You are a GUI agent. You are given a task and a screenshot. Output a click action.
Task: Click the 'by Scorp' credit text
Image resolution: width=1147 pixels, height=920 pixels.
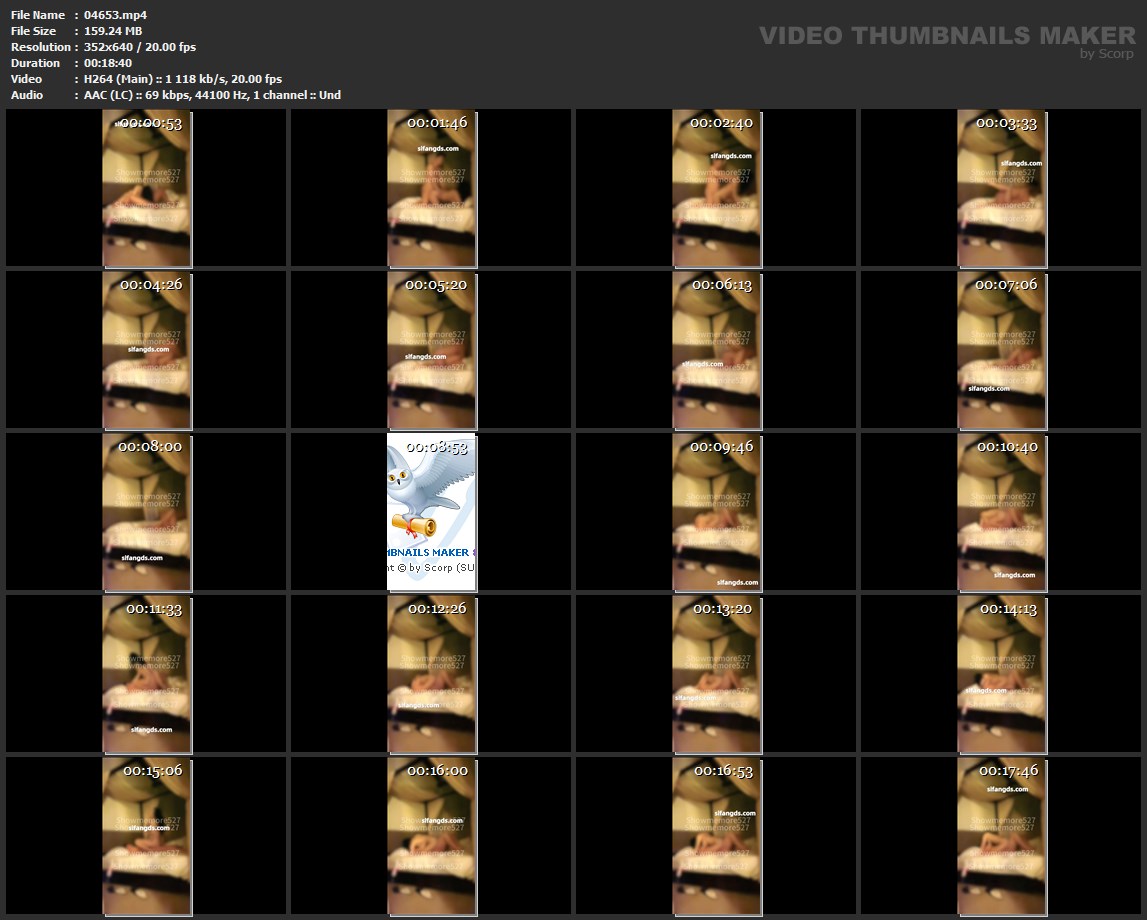coord(1106,54)
